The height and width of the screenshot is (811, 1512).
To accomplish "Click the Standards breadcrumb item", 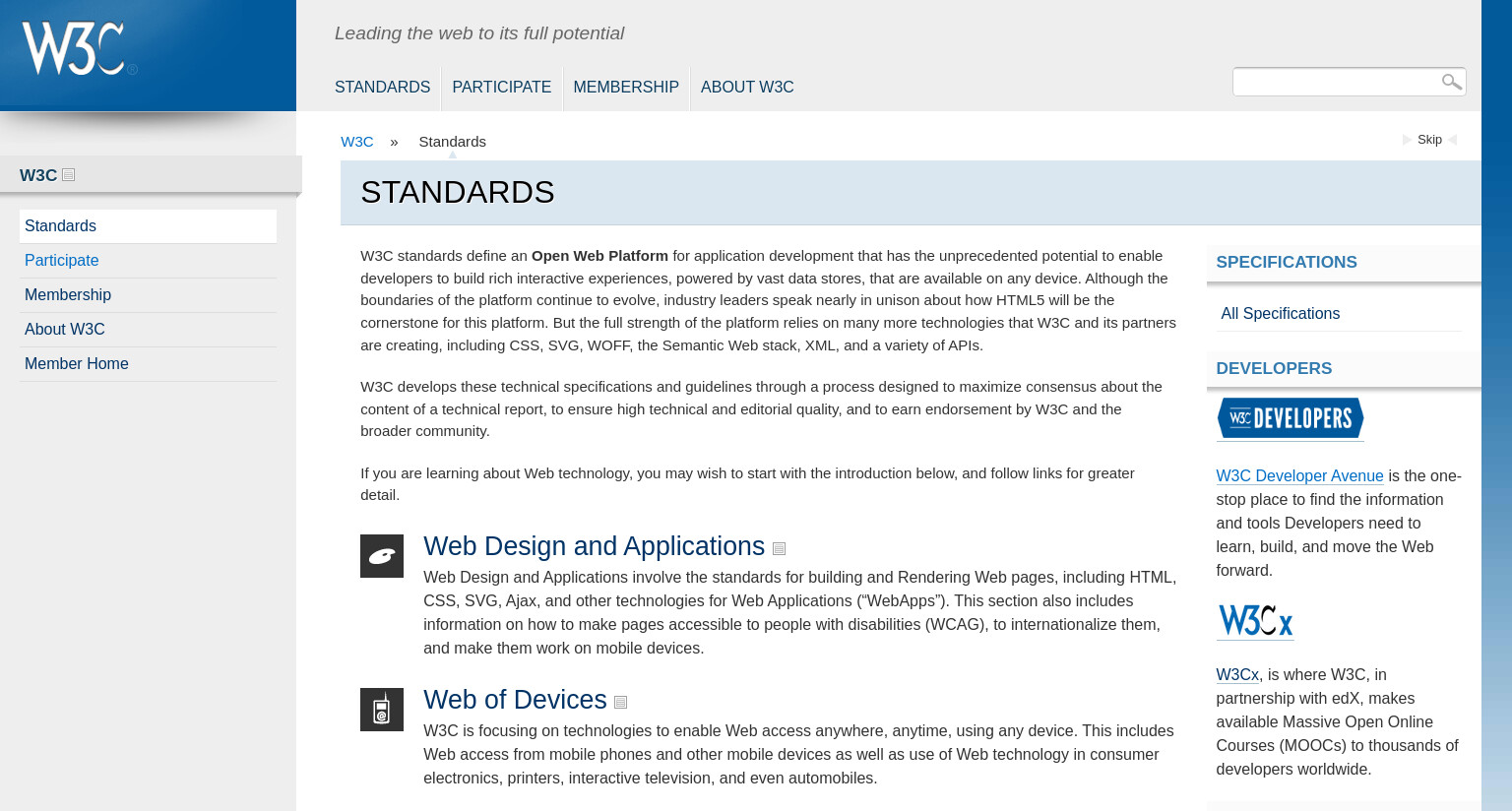I will pyautogui.click(x=452, y=142).
